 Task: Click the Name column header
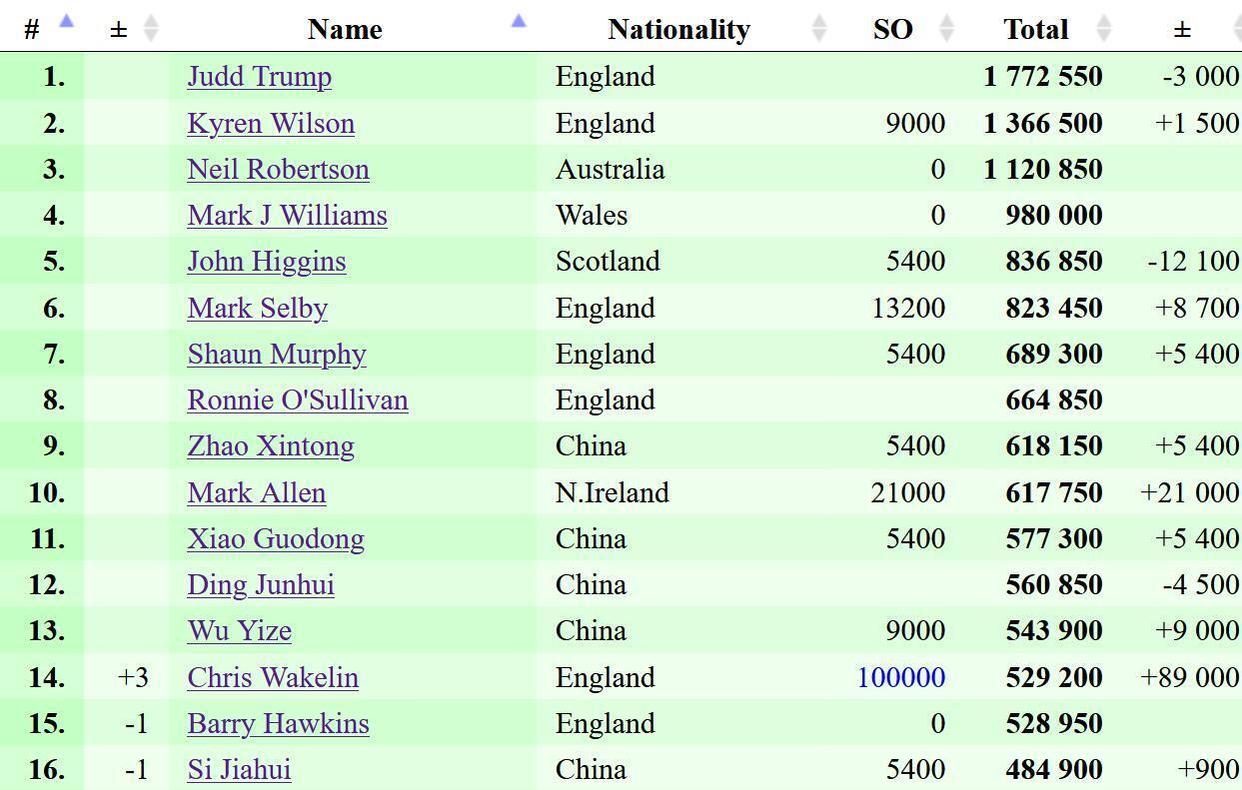click(345, 30)
